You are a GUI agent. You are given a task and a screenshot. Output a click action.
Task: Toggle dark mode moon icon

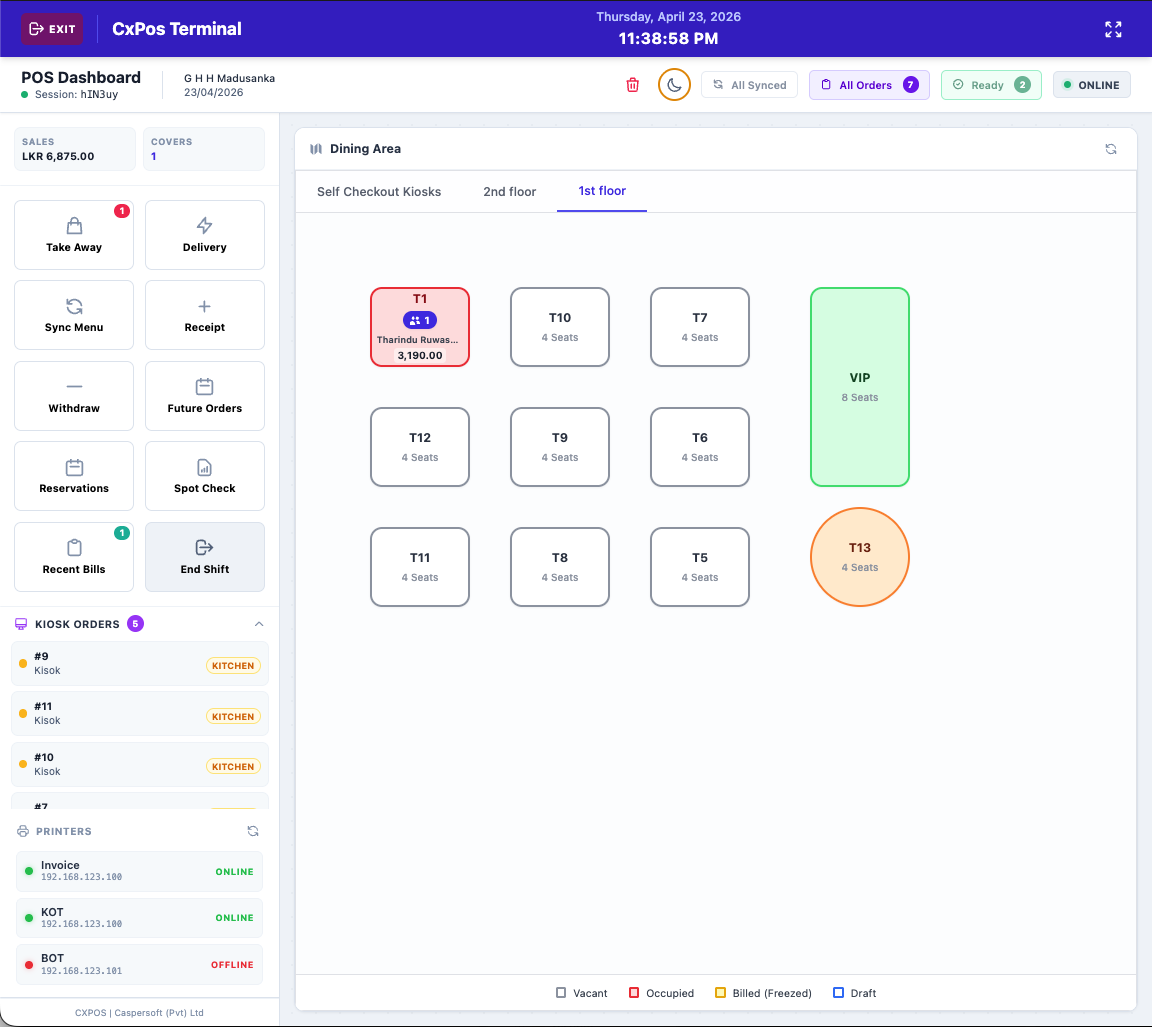click(x=674, y=84)
